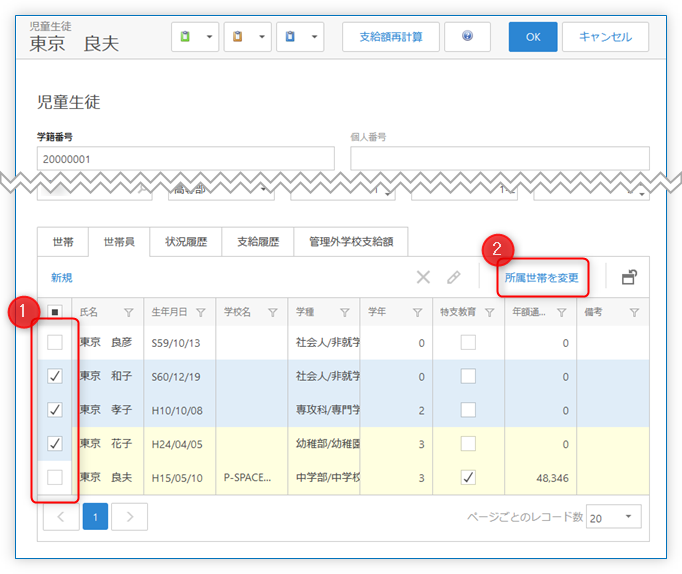The width and height of the screenshot is (682, 574).
Task: Click the blue clipboard icon button
Action: (x=290, y=37)
